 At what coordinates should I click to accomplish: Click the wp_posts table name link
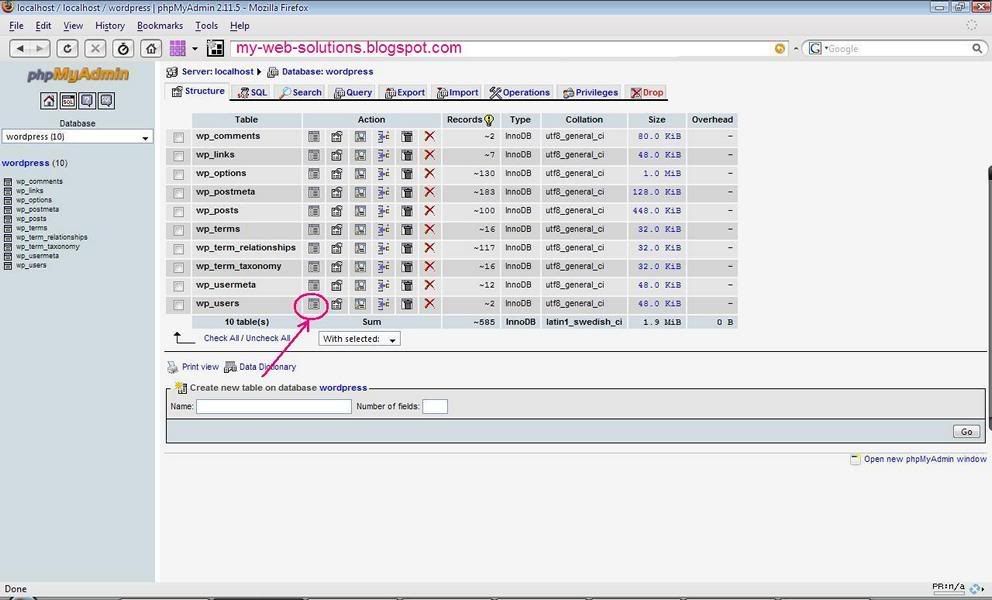217,211
